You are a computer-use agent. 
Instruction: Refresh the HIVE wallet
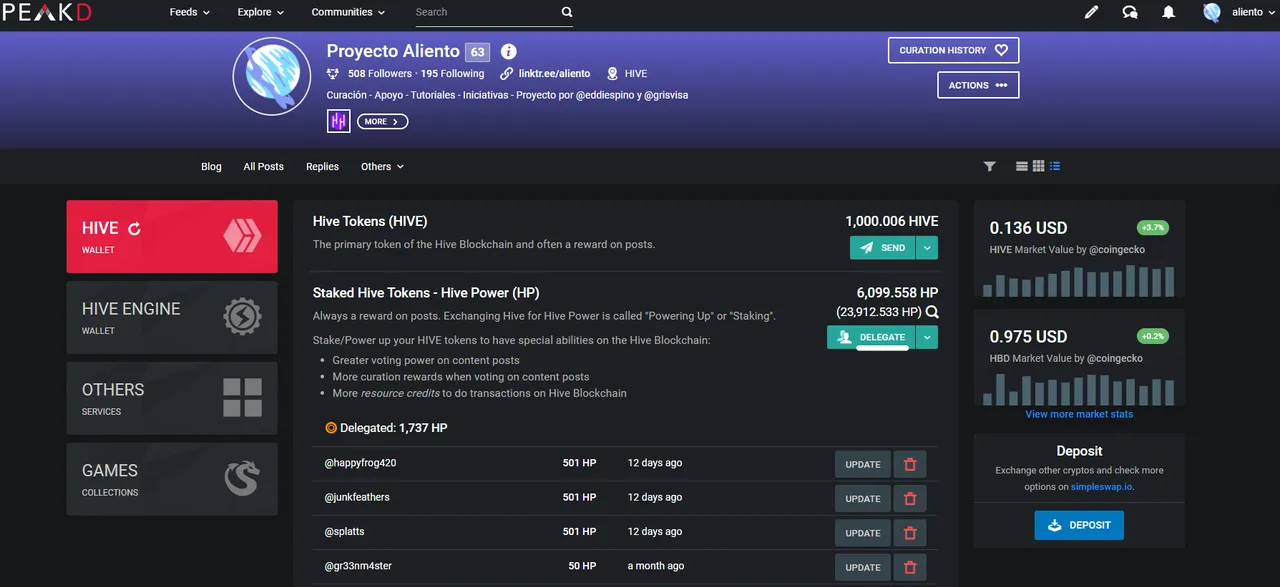coord(134,228)
